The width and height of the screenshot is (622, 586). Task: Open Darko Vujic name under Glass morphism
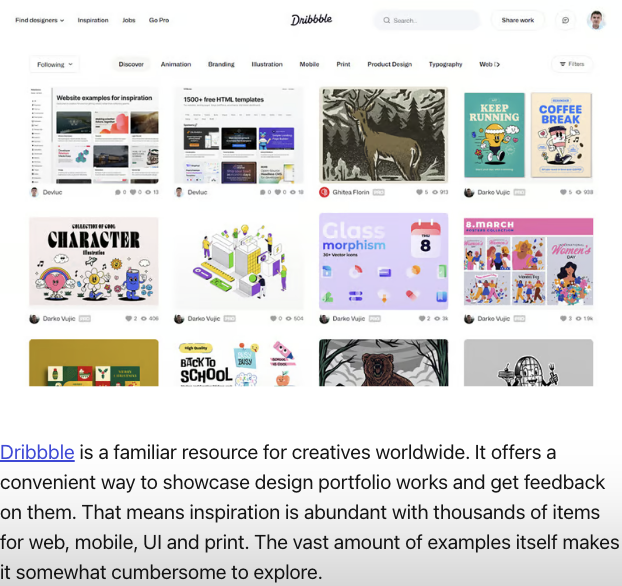click(x=349, y=319)
